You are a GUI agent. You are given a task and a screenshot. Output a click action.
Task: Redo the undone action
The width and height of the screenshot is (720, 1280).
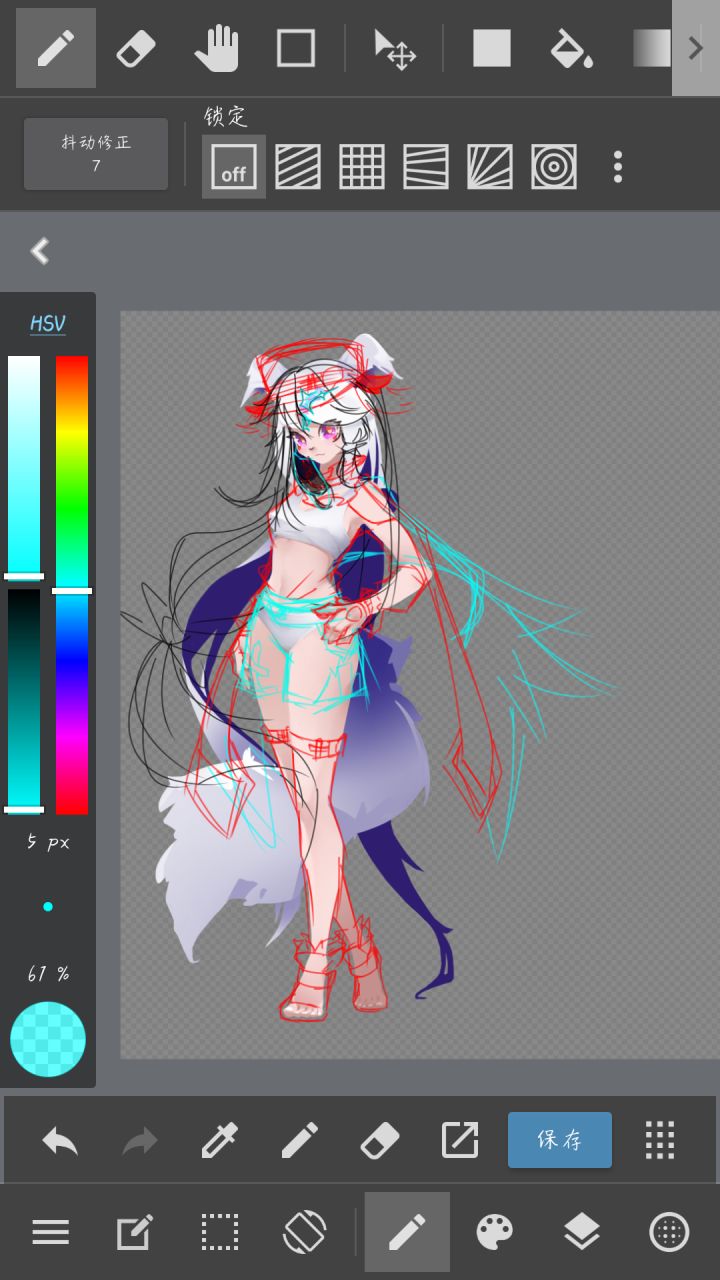click(140, 1140)
